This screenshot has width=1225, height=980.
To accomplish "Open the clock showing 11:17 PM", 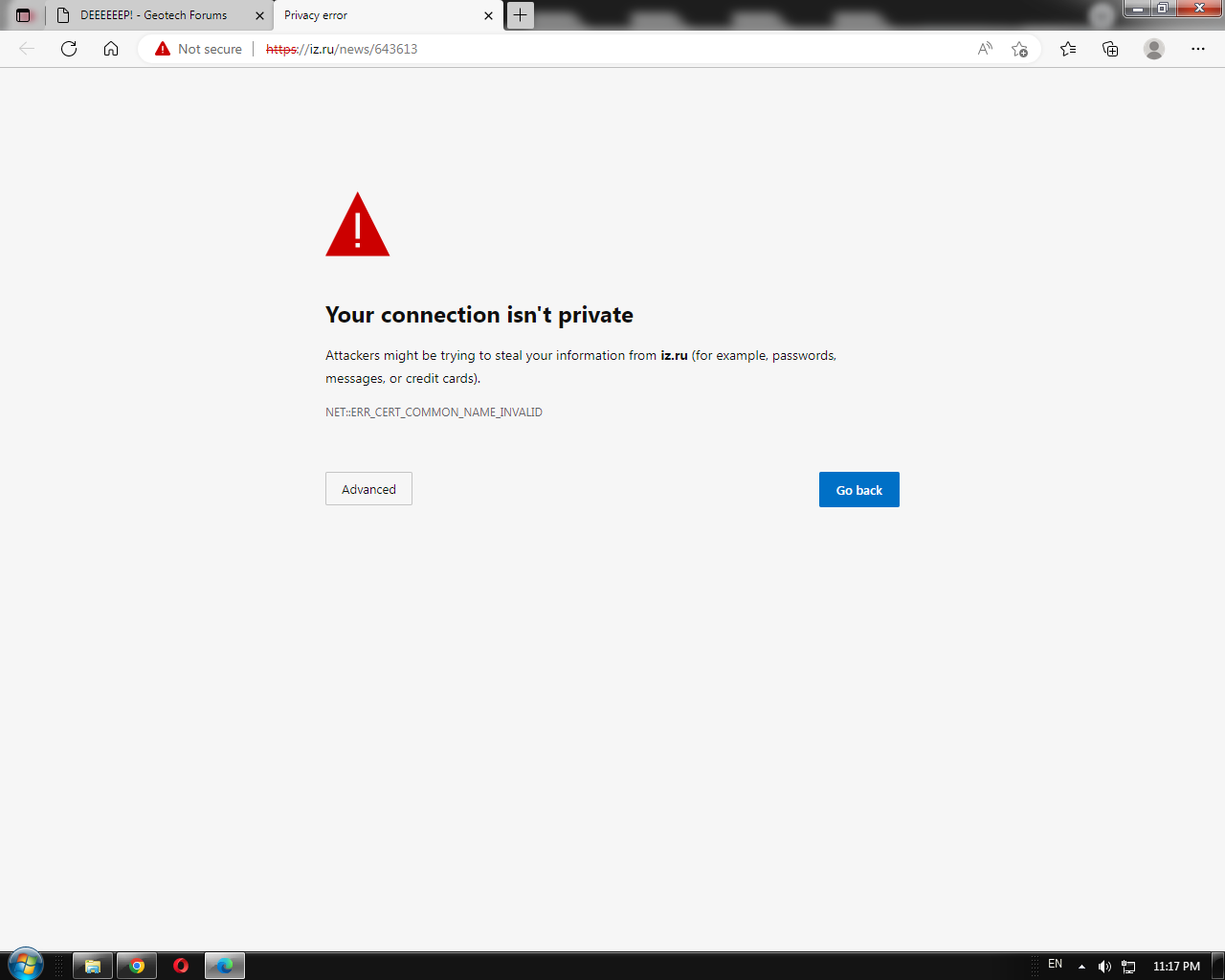I will point(1176,967).
